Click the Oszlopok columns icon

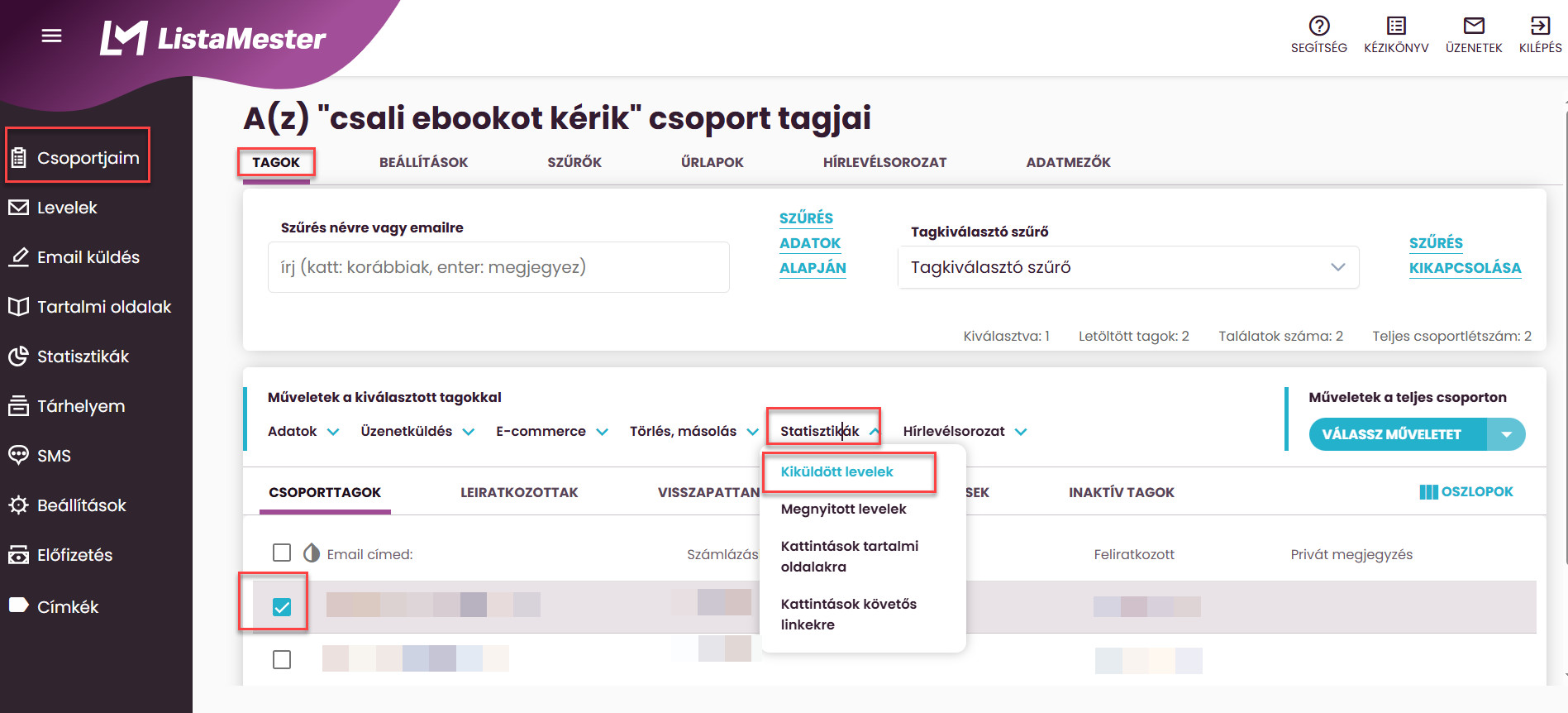(1428, 492)
